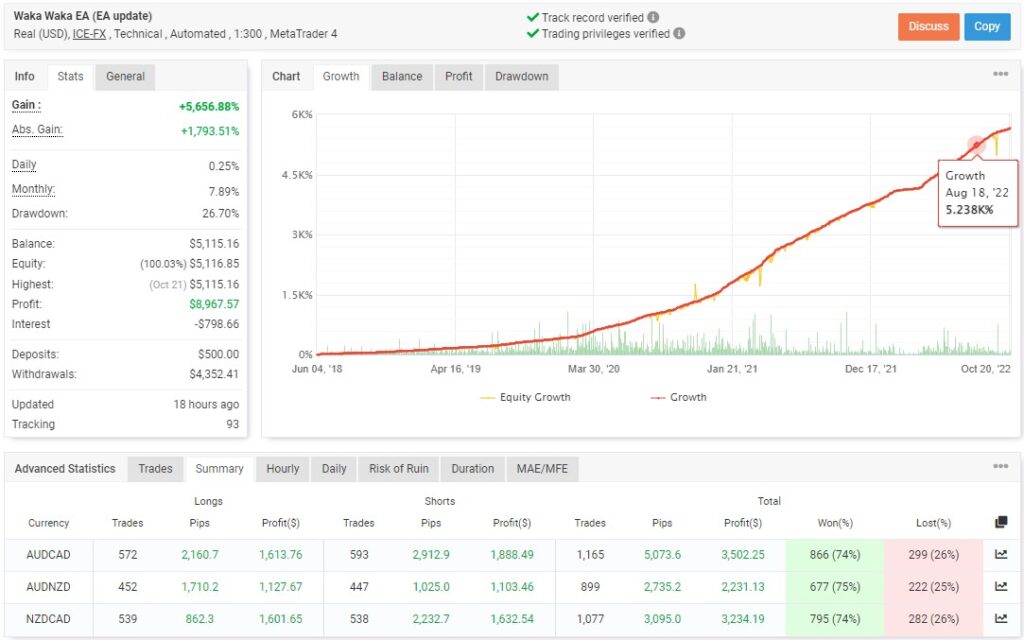Screen dimensions: 1024x640
Task: Click the +1,793.51% abs. gain value
Action: (x=210, y=131)
